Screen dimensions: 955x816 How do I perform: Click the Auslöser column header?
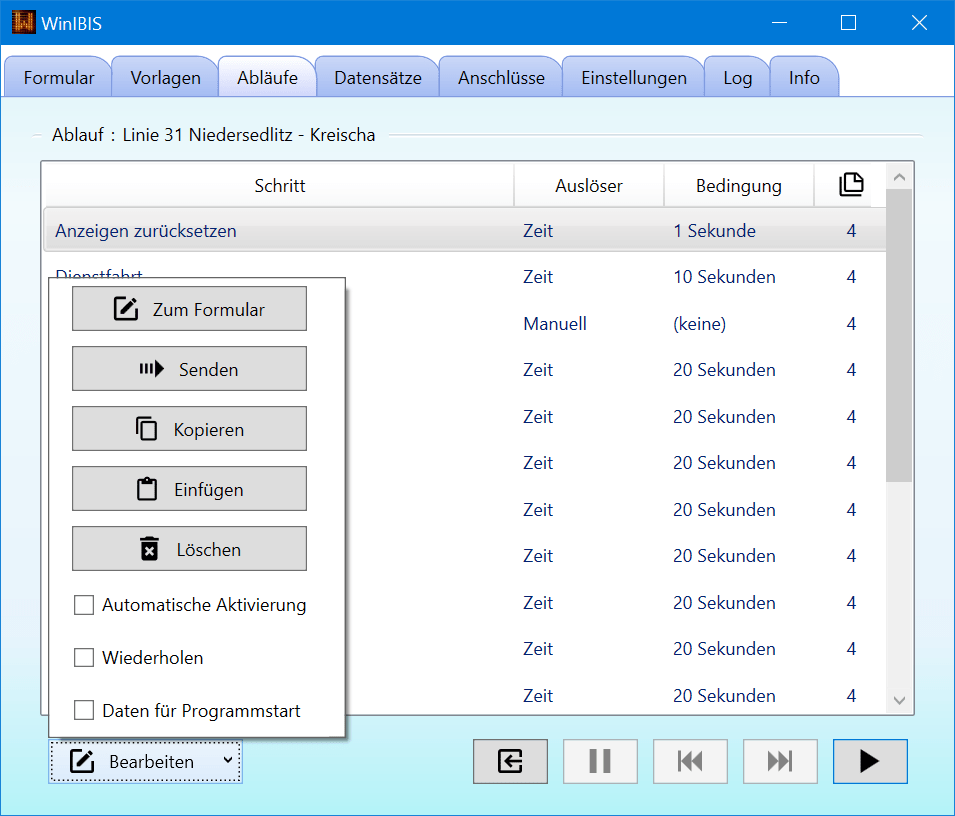pos(588,185)
